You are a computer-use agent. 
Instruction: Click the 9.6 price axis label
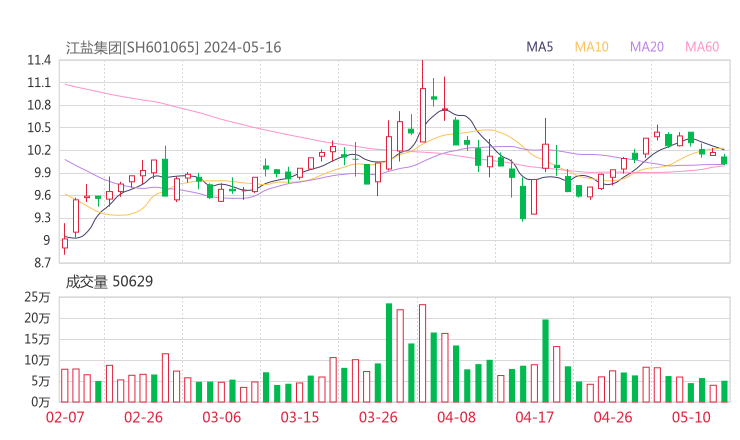point(42,195)
